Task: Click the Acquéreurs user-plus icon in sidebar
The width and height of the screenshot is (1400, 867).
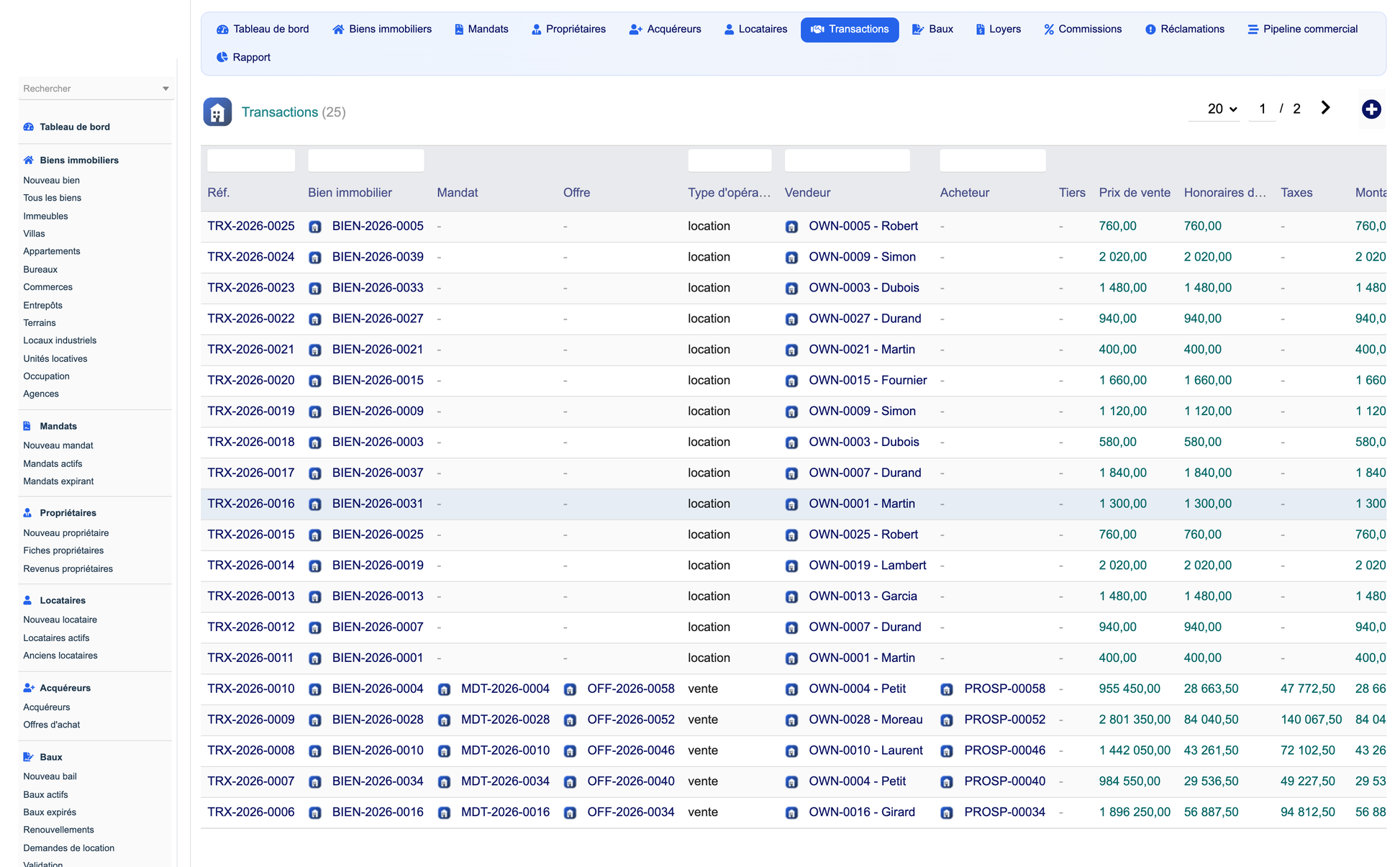Action: coord(29,688)
